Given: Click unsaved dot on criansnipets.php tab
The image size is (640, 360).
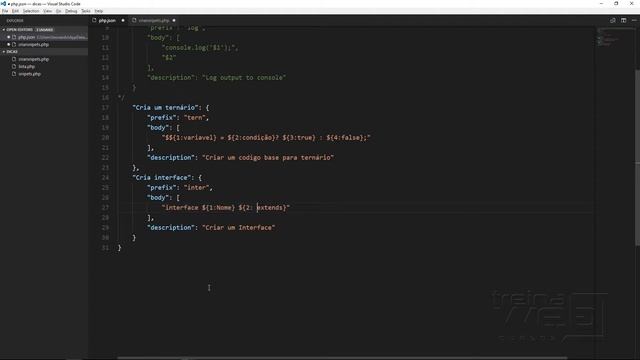Looking at the screenshot, I should point(174,20).
